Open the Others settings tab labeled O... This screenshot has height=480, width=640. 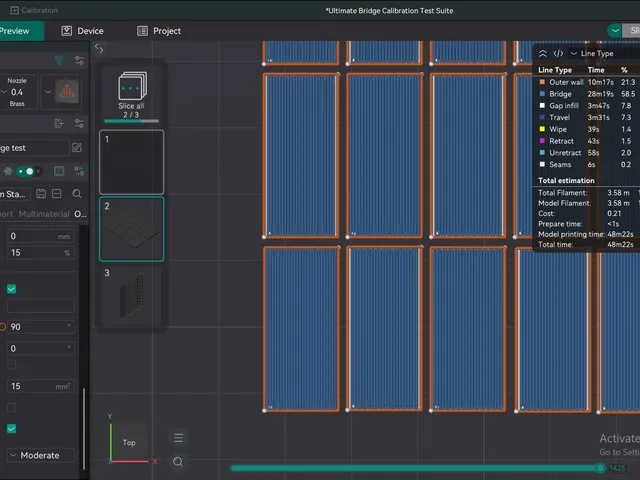coord(80,214)
